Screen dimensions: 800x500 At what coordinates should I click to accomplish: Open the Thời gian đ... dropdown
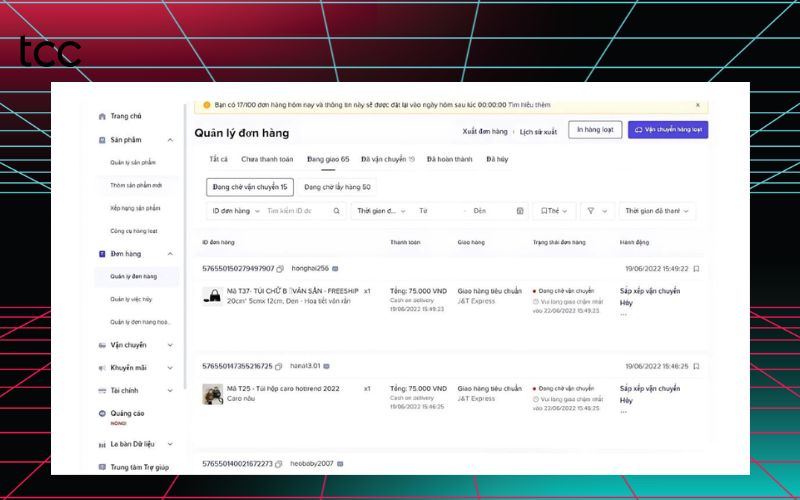(381, 211)
